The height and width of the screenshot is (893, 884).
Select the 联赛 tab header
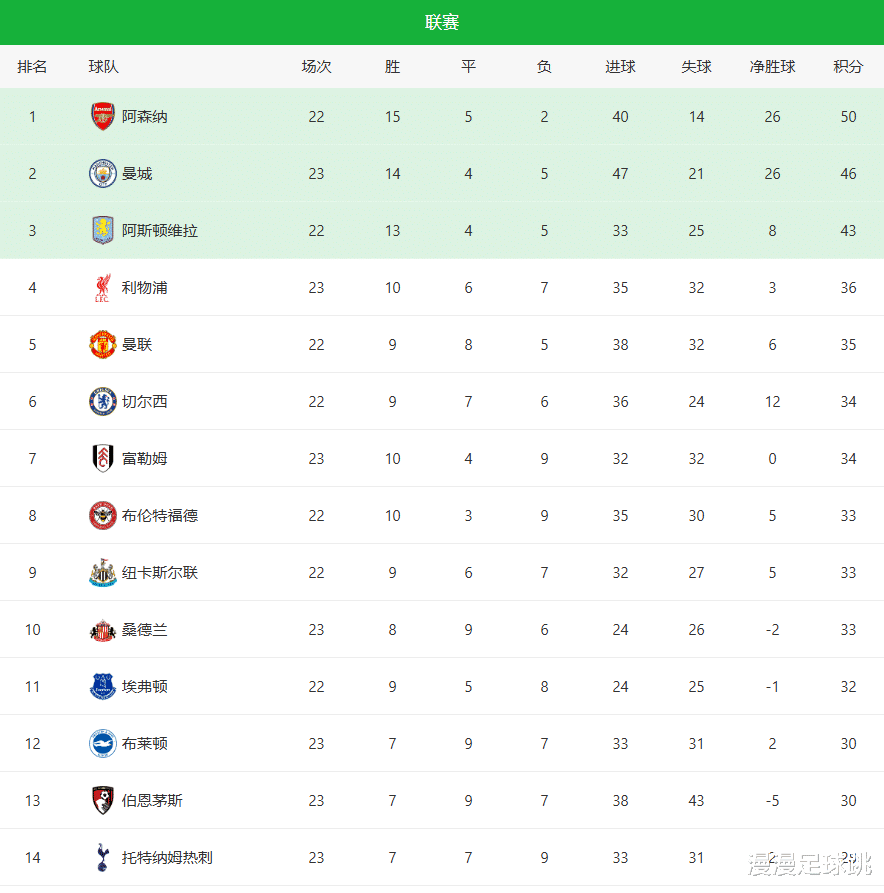click(442, 22)
